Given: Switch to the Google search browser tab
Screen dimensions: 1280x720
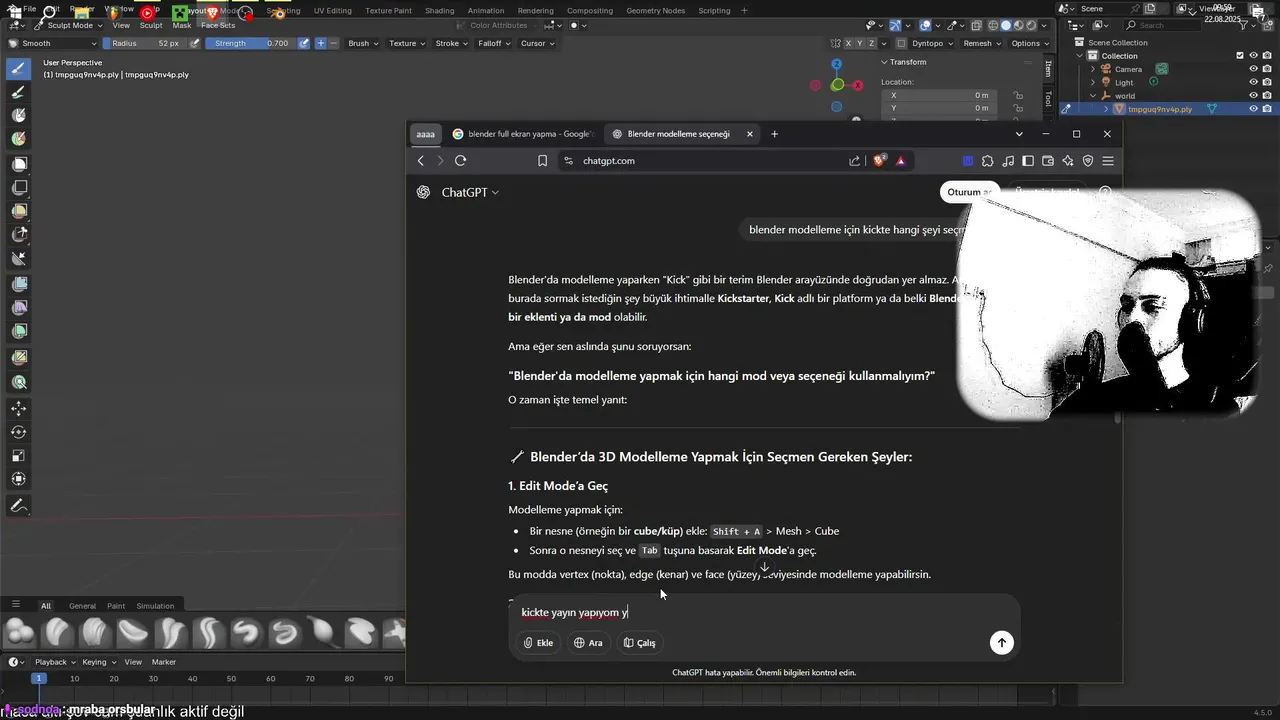Looking at the screenshot, I should pos(522,134).
